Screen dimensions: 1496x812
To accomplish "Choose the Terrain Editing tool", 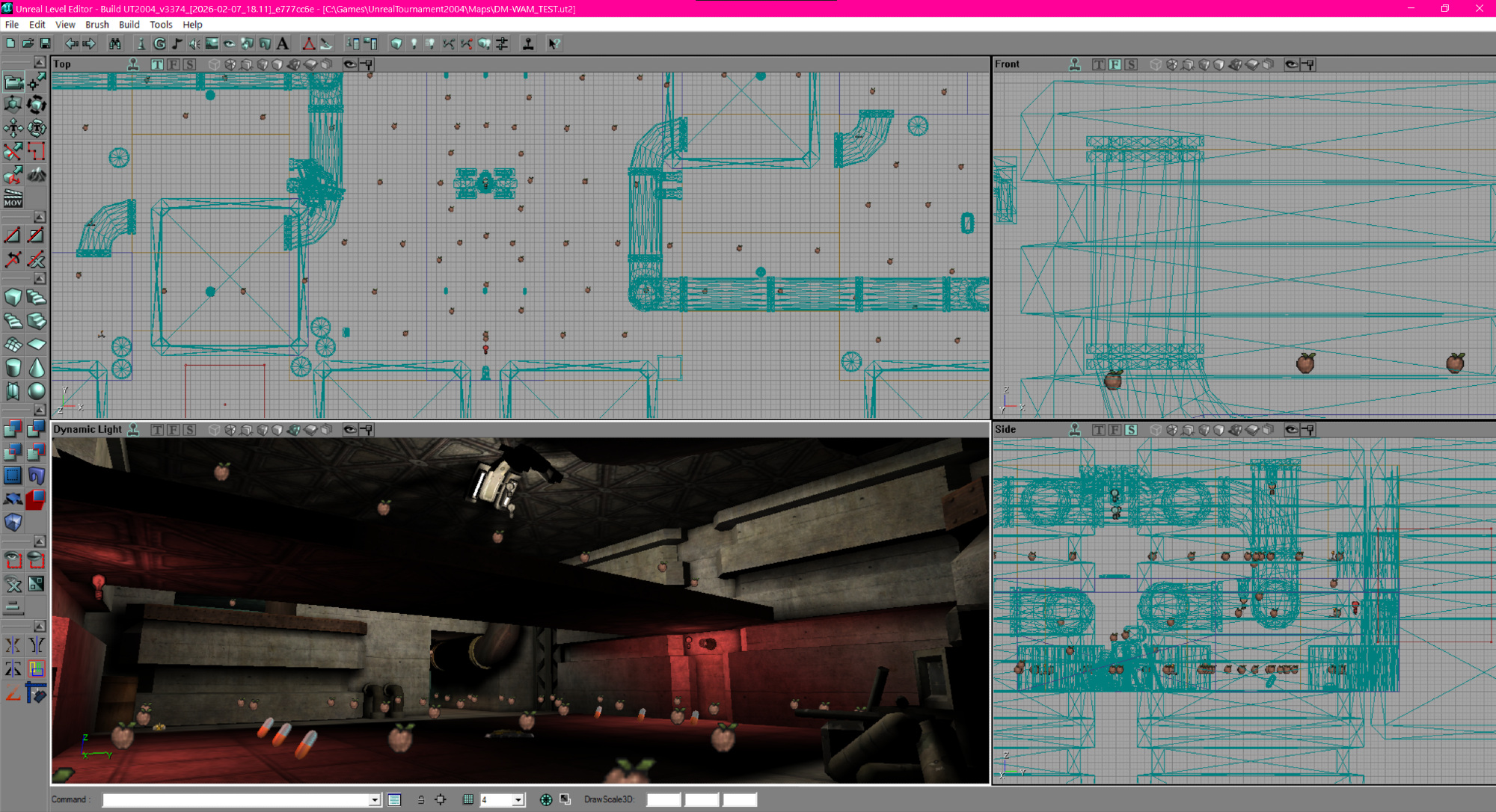I will click(x=36, y=175).
